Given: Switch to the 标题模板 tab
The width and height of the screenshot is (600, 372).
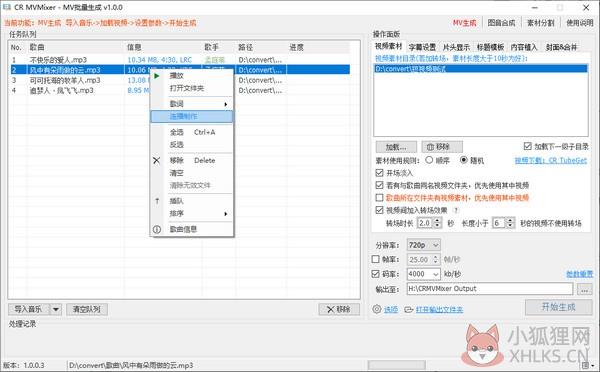Looking at the screenshot, I should (x=490, y=47).
